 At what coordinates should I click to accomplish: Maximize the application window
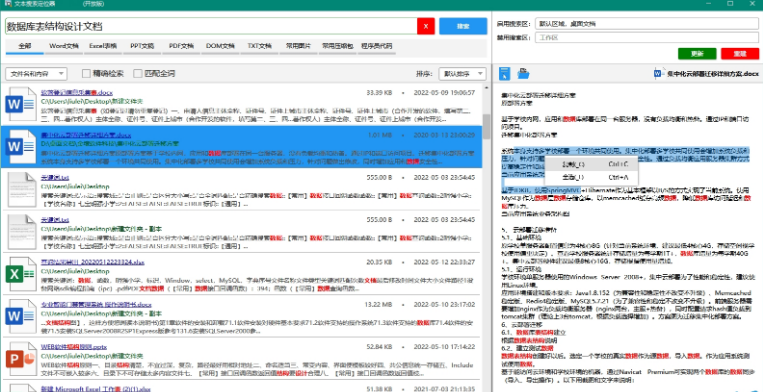(x=730, y=3)
